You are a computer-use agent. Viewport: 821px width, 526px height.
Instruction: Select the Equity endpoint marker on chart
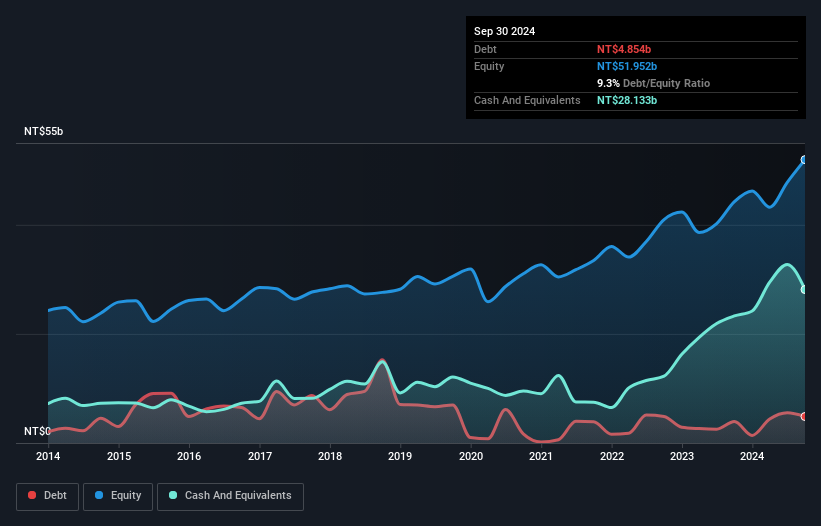(x=804, y=160)
